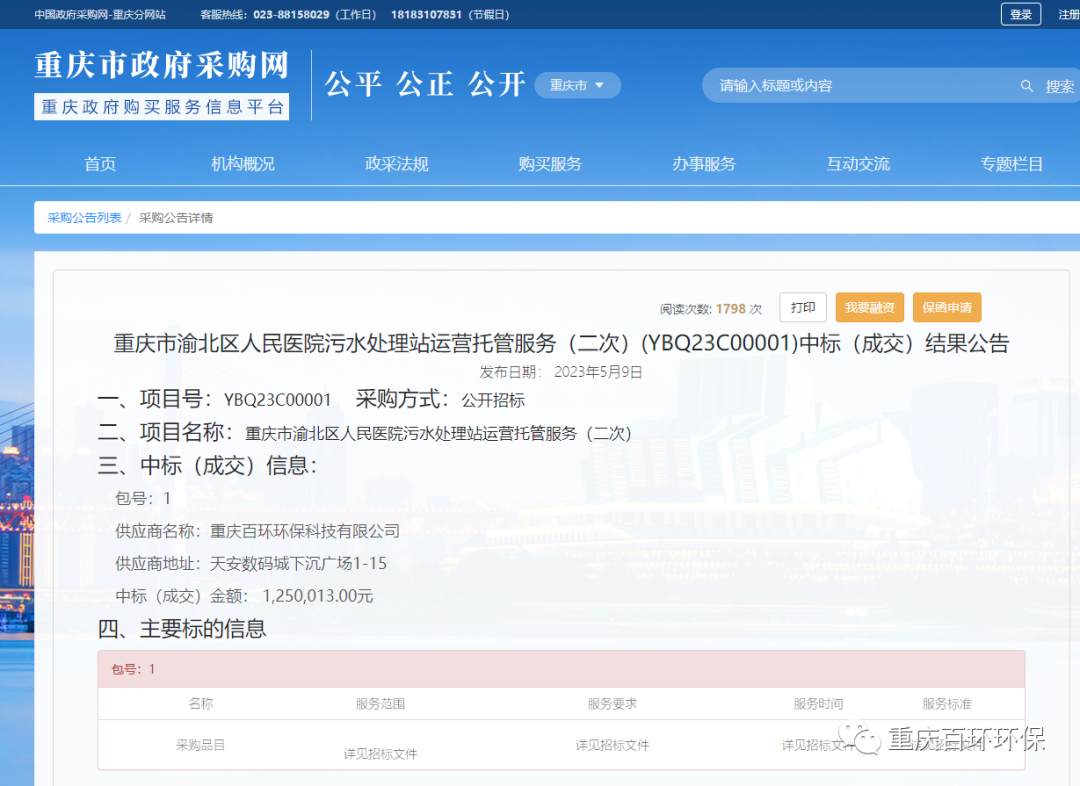The height and width of the screenshot is (786, 1080).
Task: Select the 办事服务 menu item
Action: [x=704, y=163]
